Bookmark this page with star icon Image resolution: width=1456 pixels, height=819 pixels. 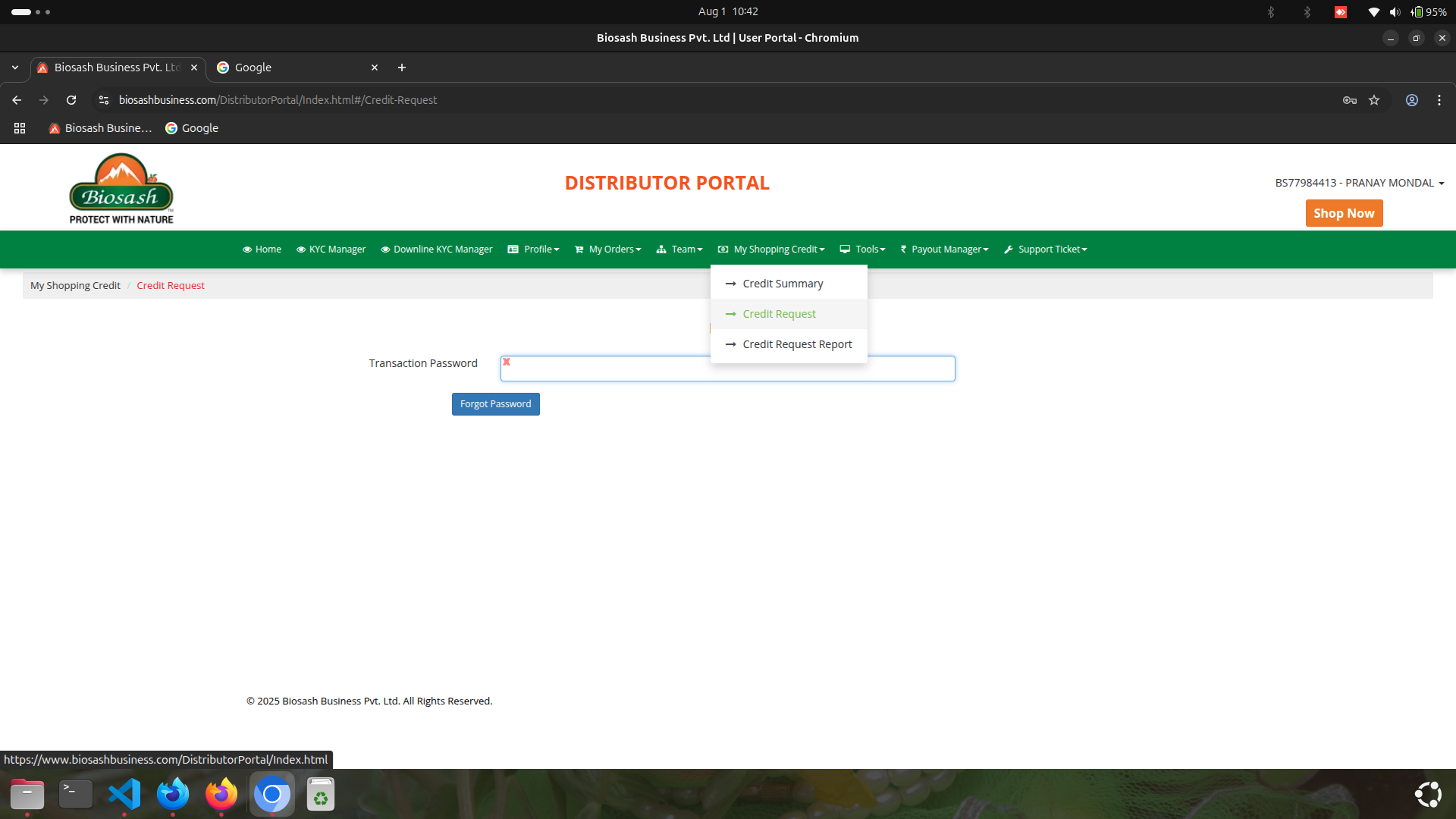[1374, 100]
